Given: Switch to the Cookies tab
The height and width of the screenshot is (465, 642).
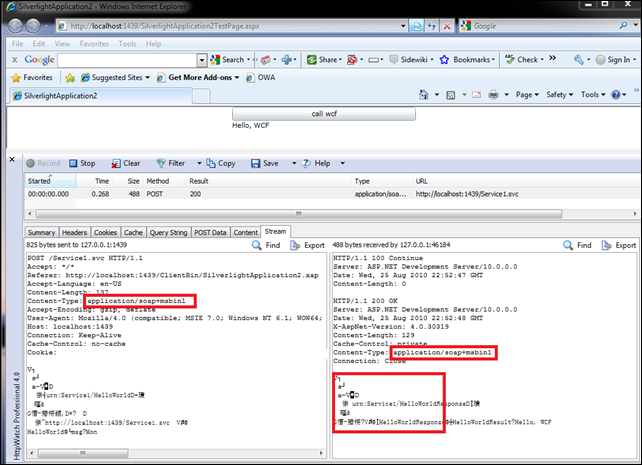Looking at the screenshot, I should coord(106,232).
